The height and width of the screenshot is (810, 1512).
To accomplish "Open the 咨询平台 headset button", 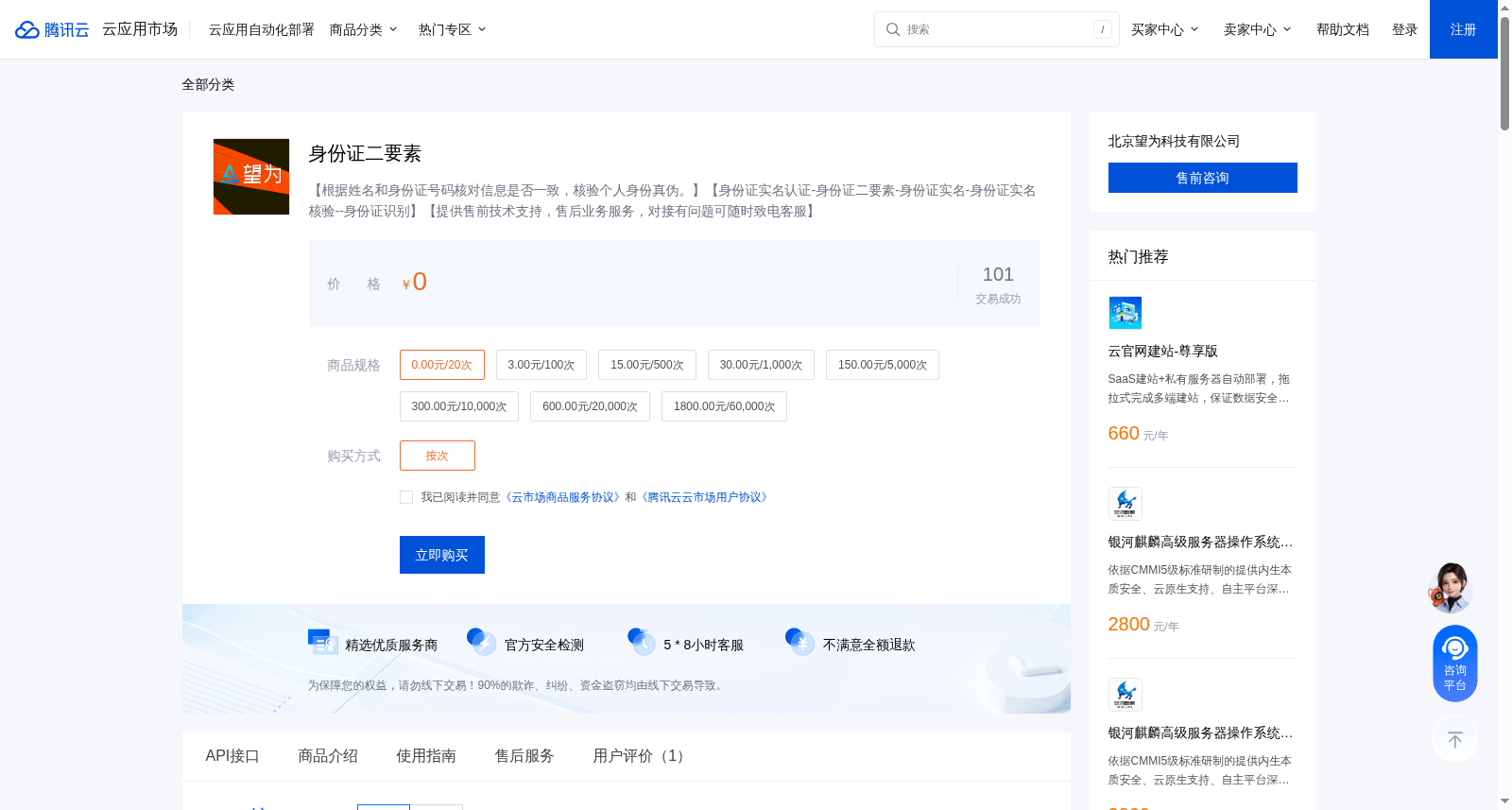I will coord(1455,664).
